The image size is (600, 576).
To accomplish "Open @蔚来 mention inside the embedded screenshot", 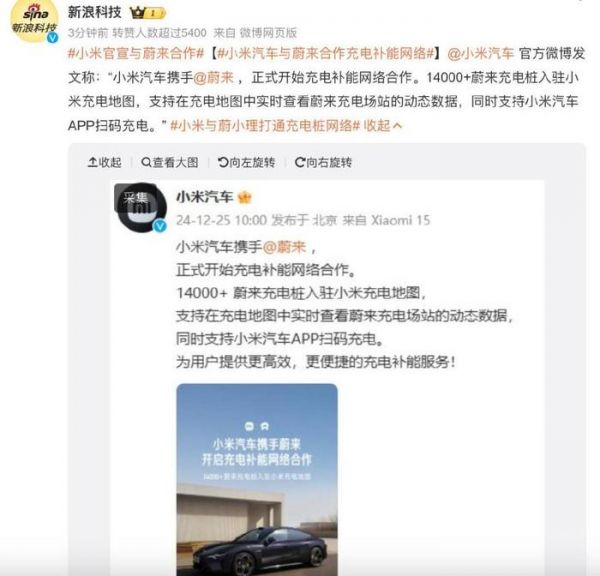I will pyautogui.click(x=285, y=247).
